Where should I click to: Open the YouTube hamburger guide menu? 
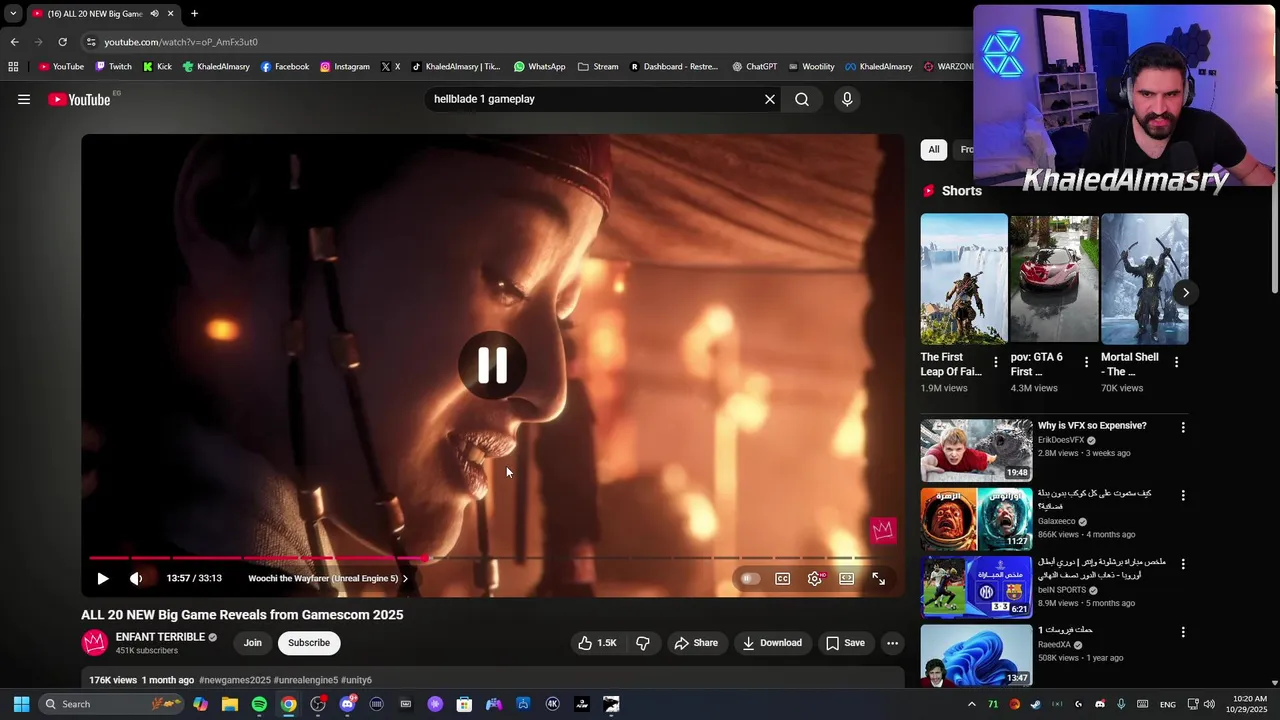(x=24, y=99)
